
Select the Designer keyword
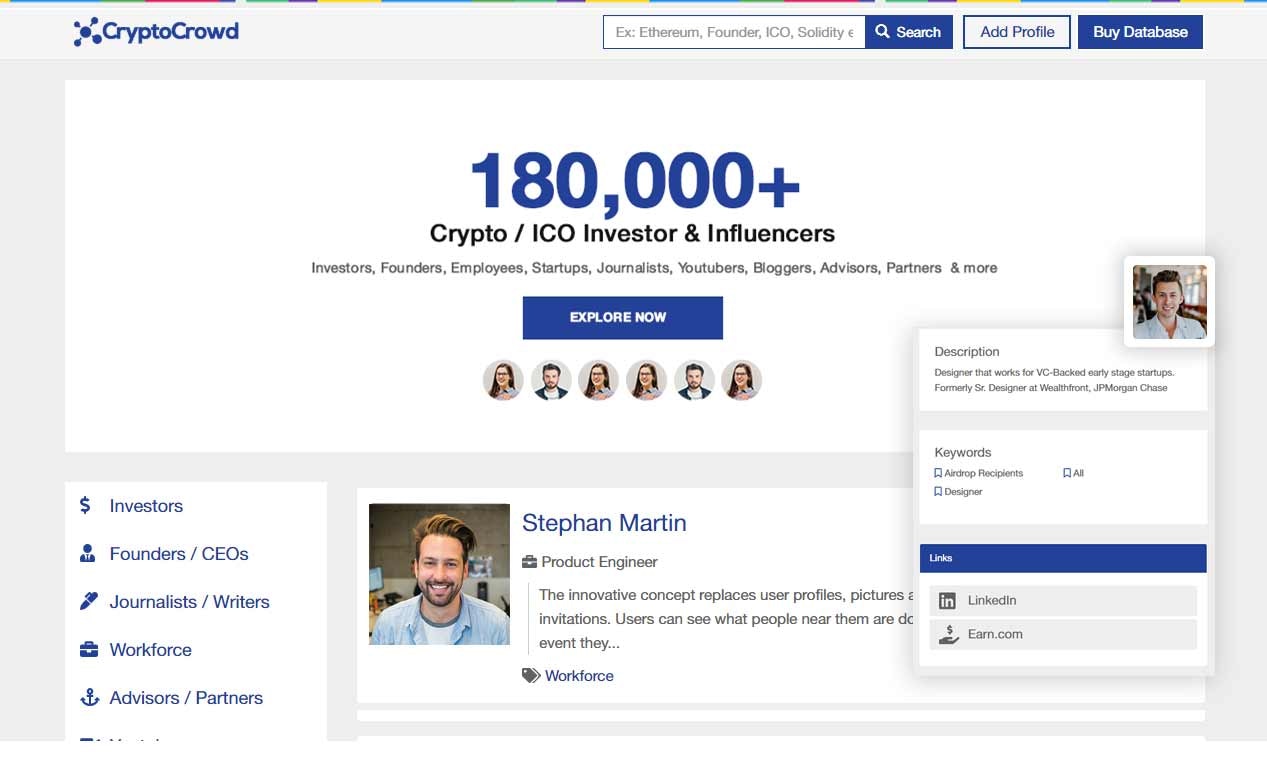point(963,492)
